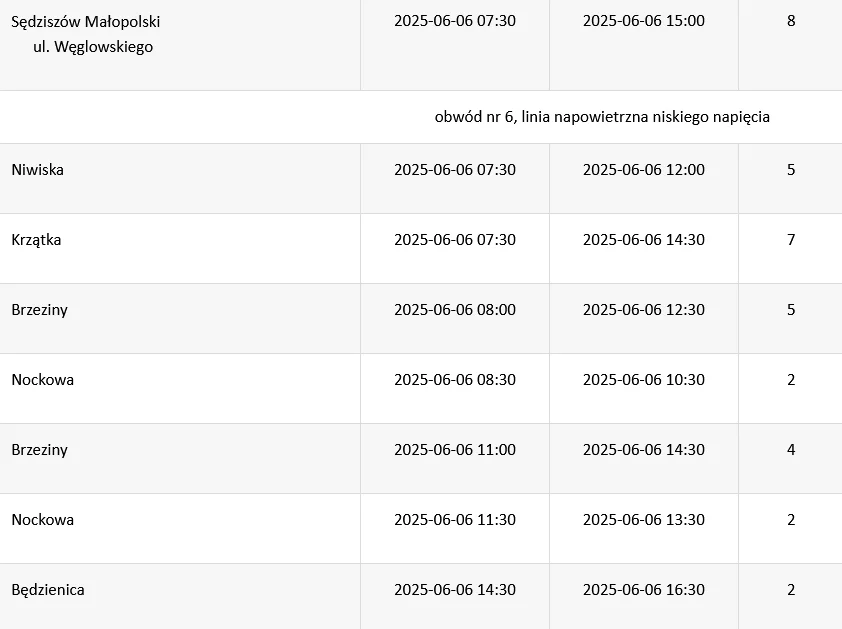This screenshot has height=629, width=842.
Task: Click duration value 4 in Brzeziny row
Action: 791,450
